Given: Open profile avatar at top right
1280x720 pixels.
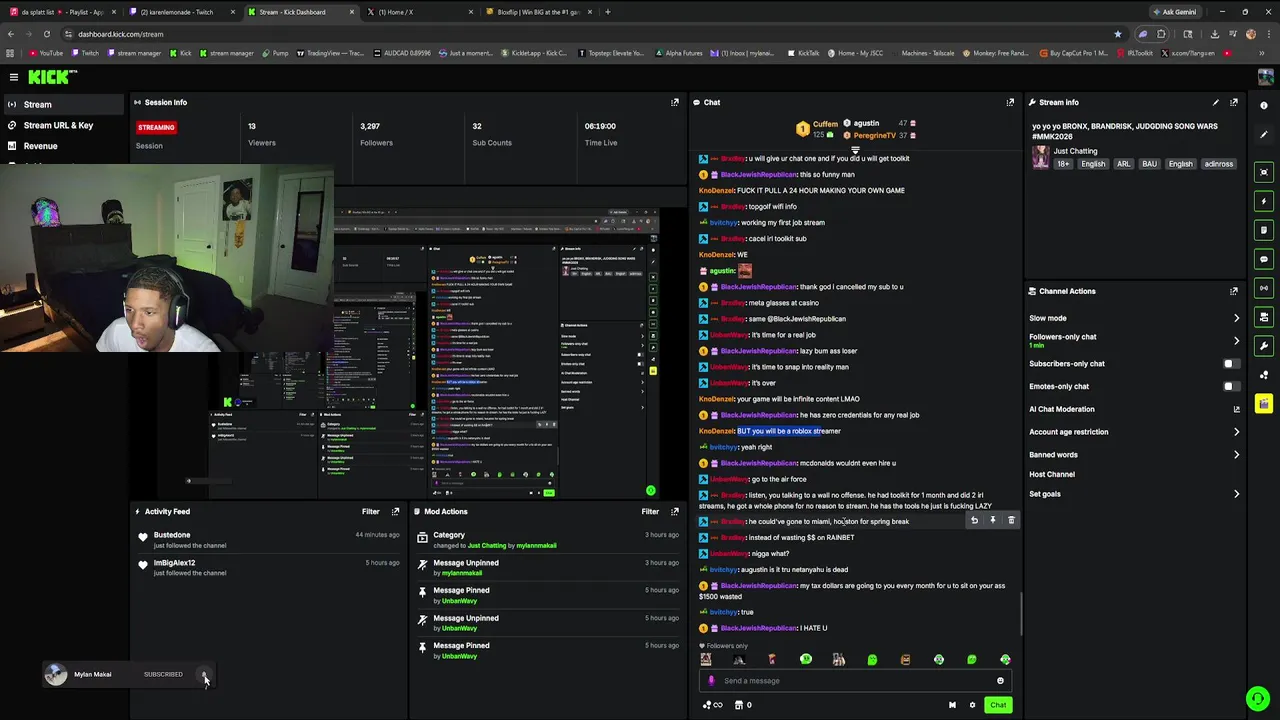Looking at the screenshot, I should [1266, 77].
